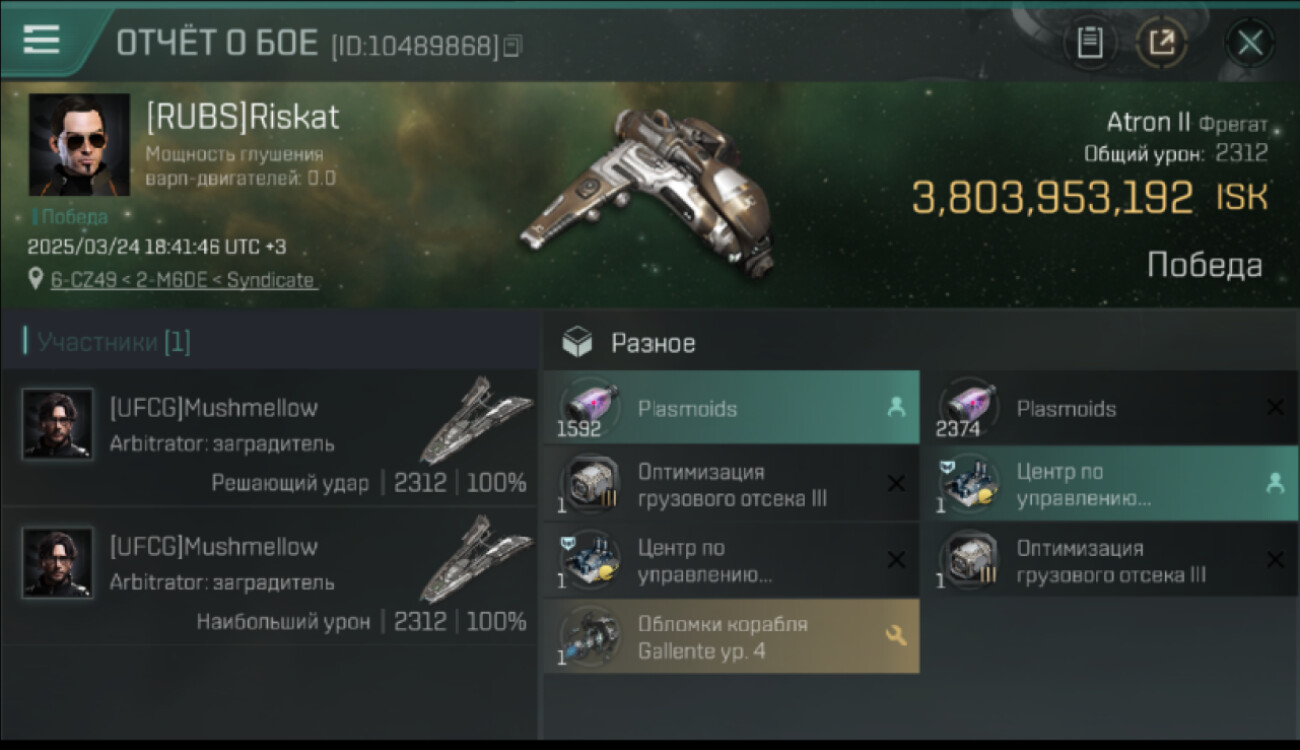Select the Plasmoids 1592 item
This screenshot has width=1300, height=750.
[731, 408]
